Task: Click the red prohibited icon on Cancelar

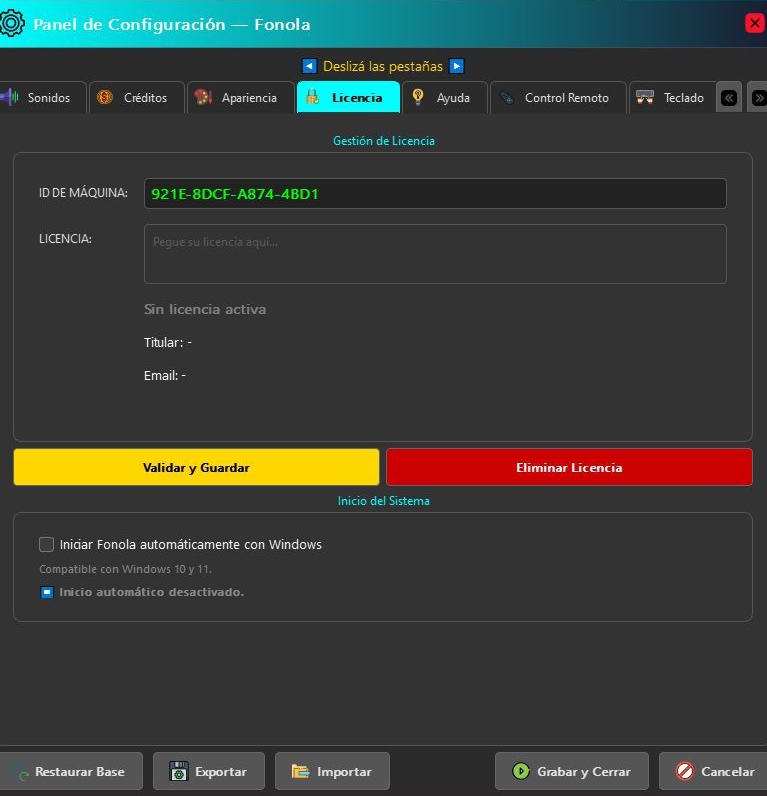Action: [685, 771]
